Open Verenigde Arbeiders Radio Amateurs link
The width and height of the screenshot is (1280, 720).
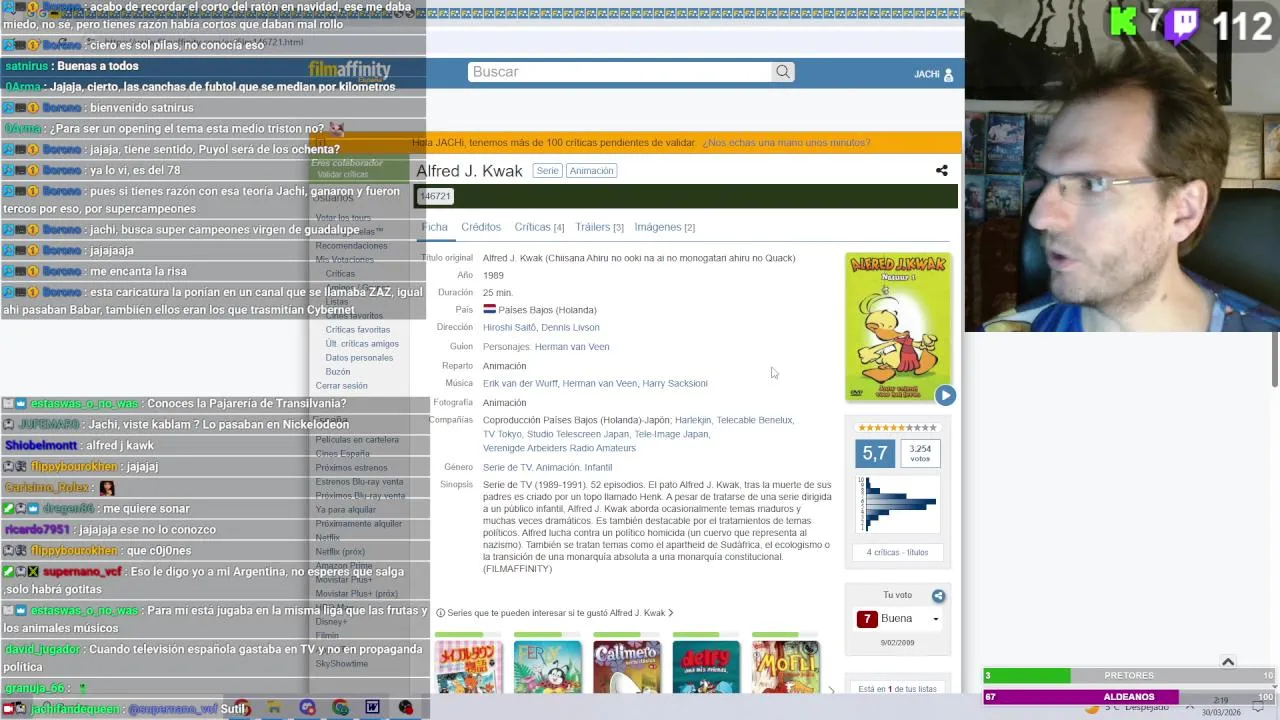click(x=559, y=448)
